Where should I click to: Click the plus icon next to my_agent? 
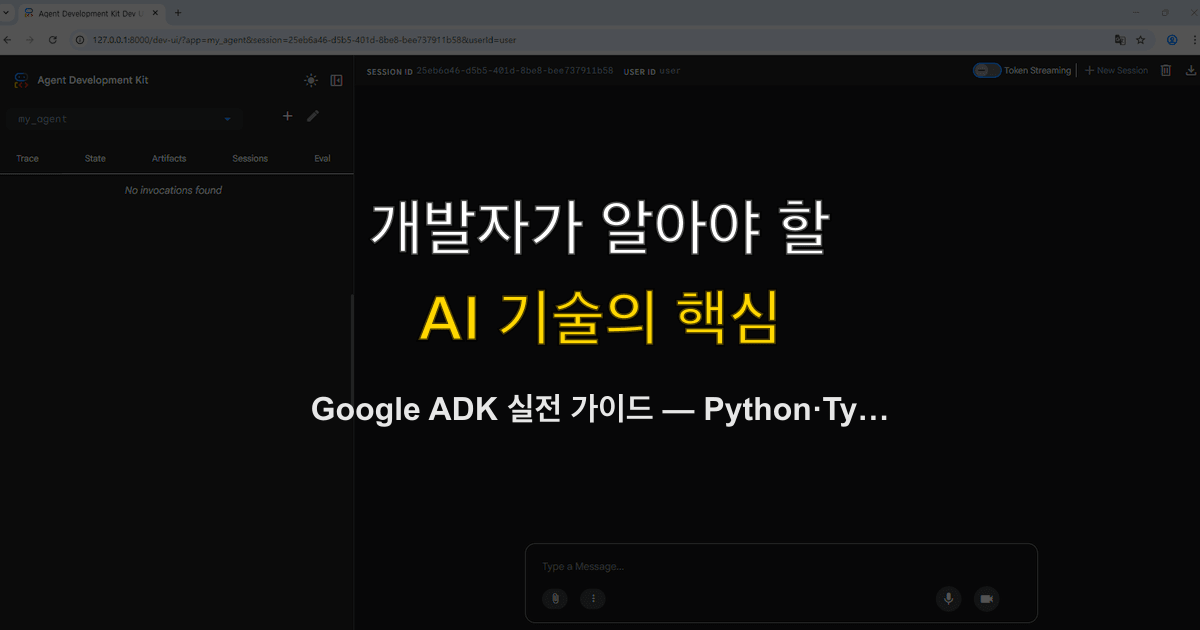[x=288, y=116]
